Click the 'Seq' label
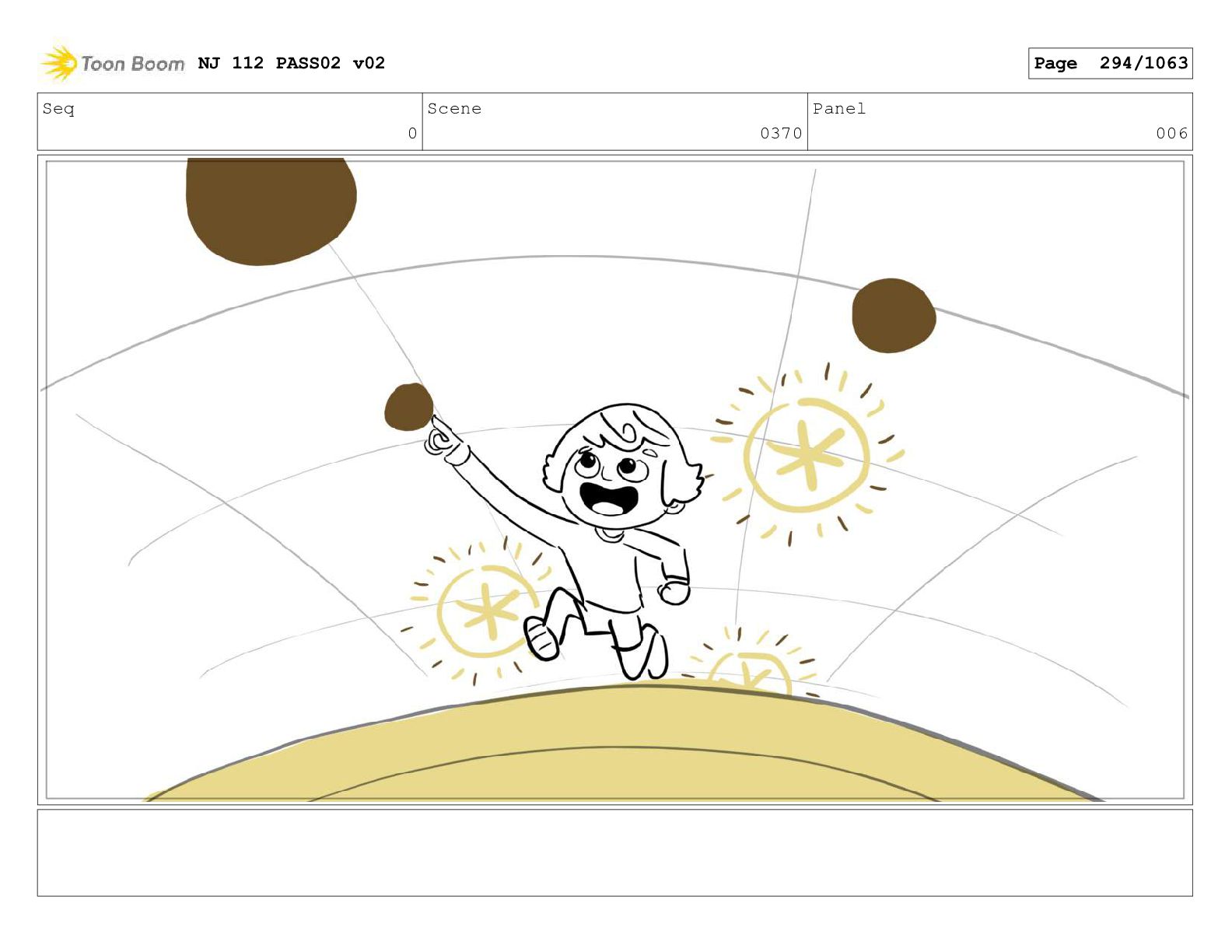Image resolution: width=1232 pixels, height=952 pixels. click(58, 109)
